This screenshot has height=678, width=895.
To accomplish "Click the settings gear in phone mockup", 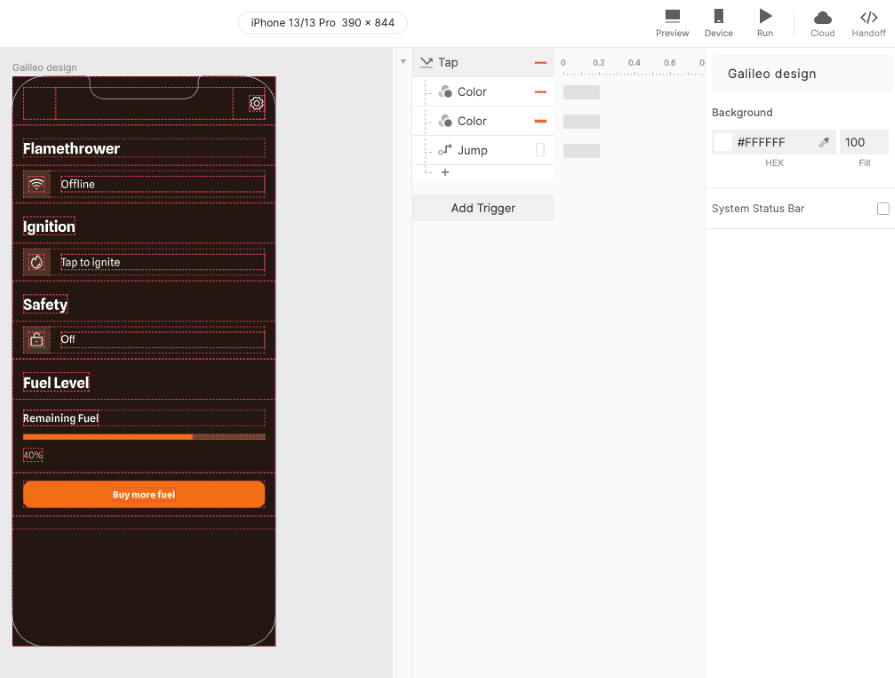I will click(x=257, y=103).
